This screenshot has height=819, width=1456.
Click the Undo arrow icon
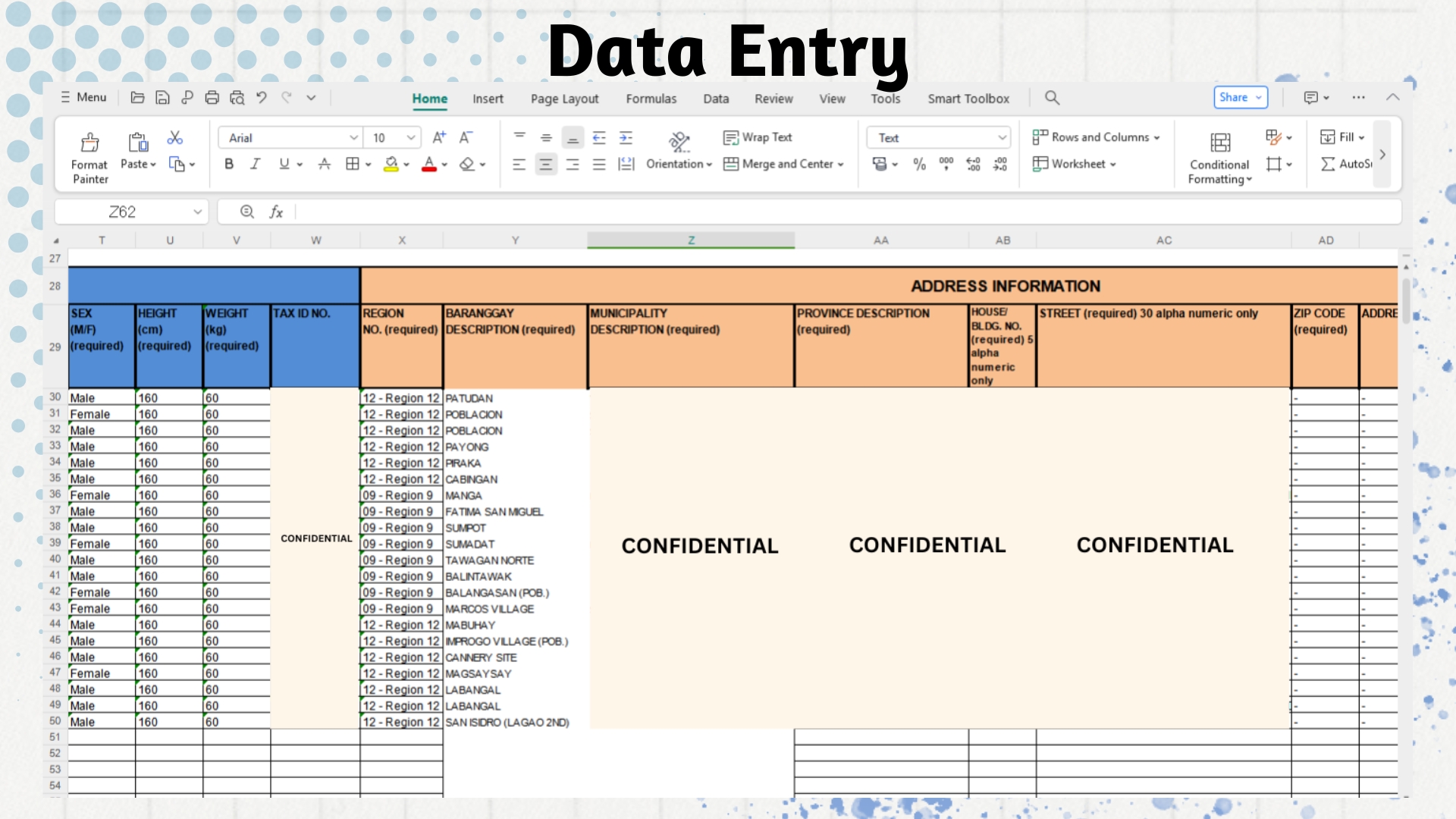(x=262, y=97)
